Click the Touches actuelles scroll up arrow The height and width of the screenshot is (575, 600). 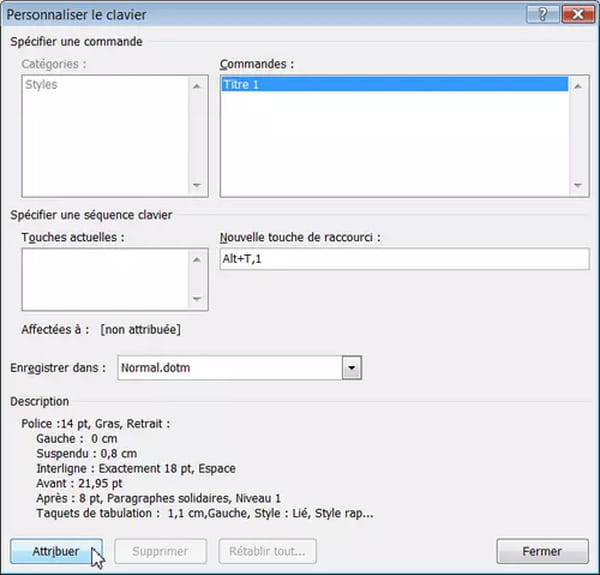[197, 260]
